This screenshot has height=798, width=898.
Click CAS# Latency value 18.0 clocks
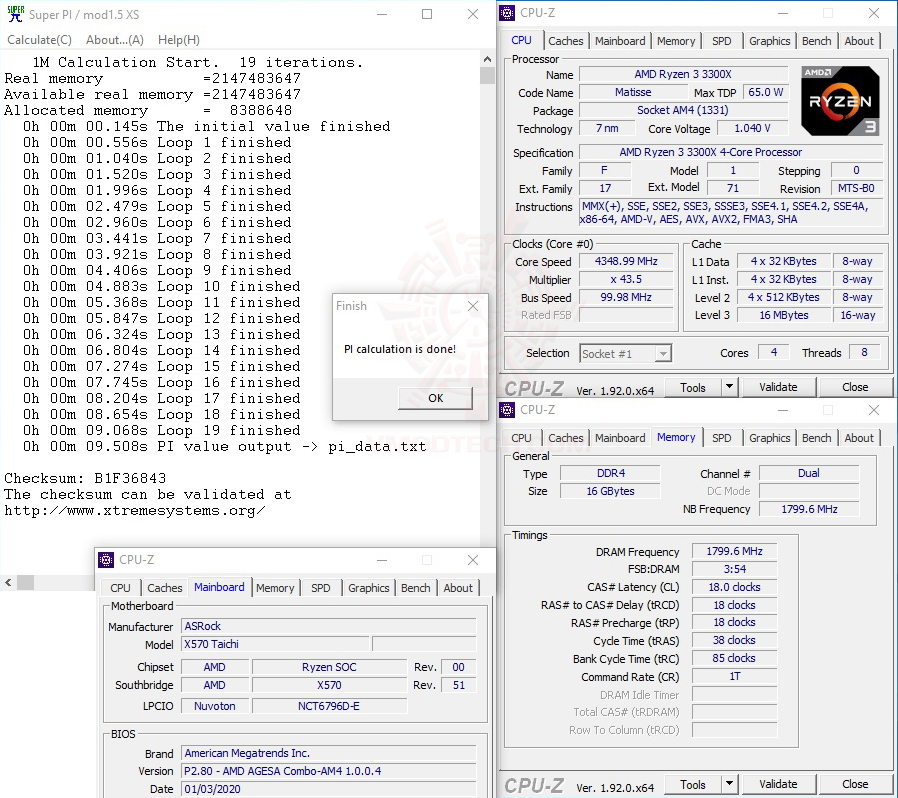point(734,587)
